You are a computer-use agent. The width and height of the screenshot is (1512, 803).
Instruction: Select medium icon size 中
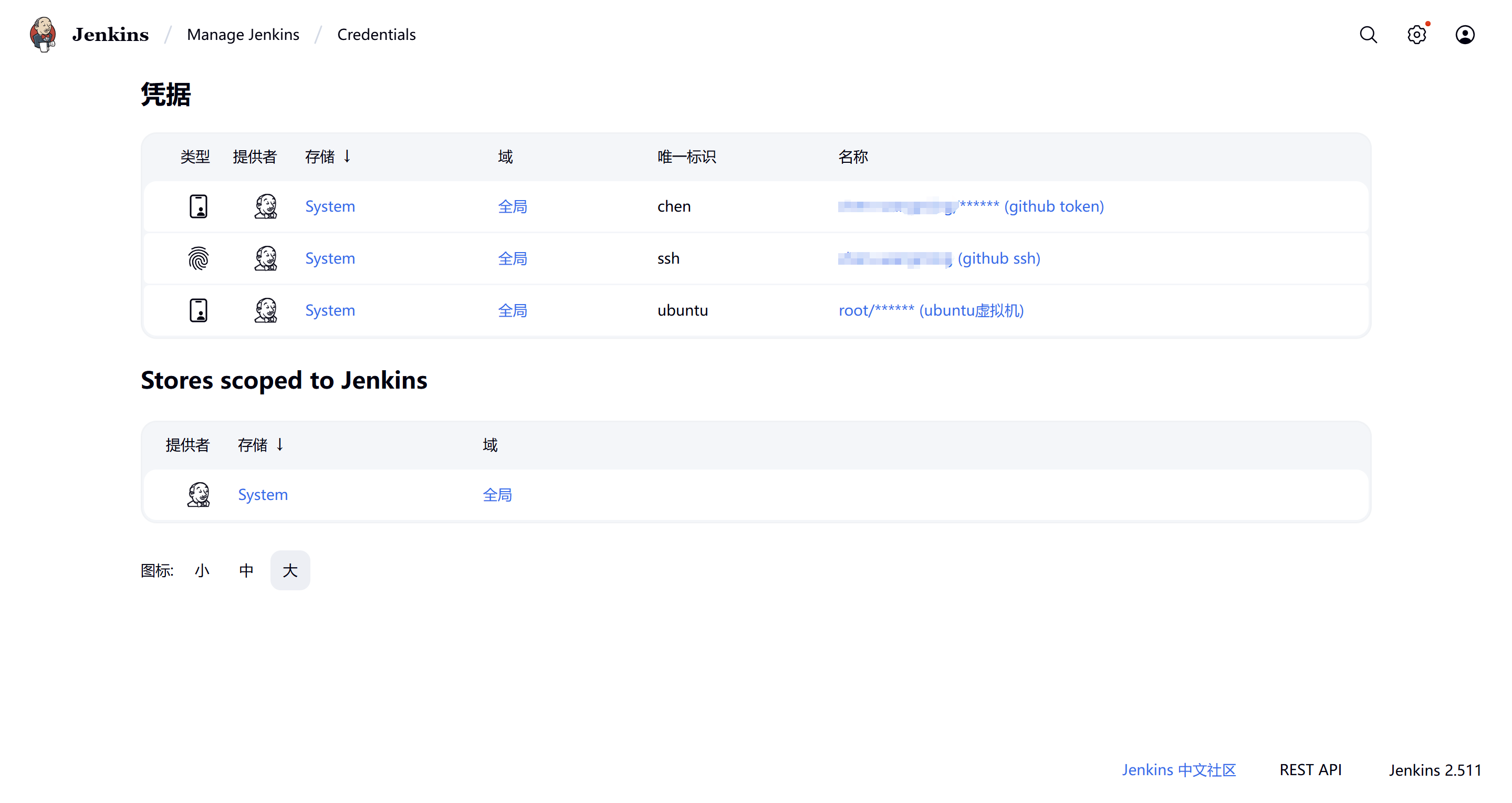pos(246,570)
